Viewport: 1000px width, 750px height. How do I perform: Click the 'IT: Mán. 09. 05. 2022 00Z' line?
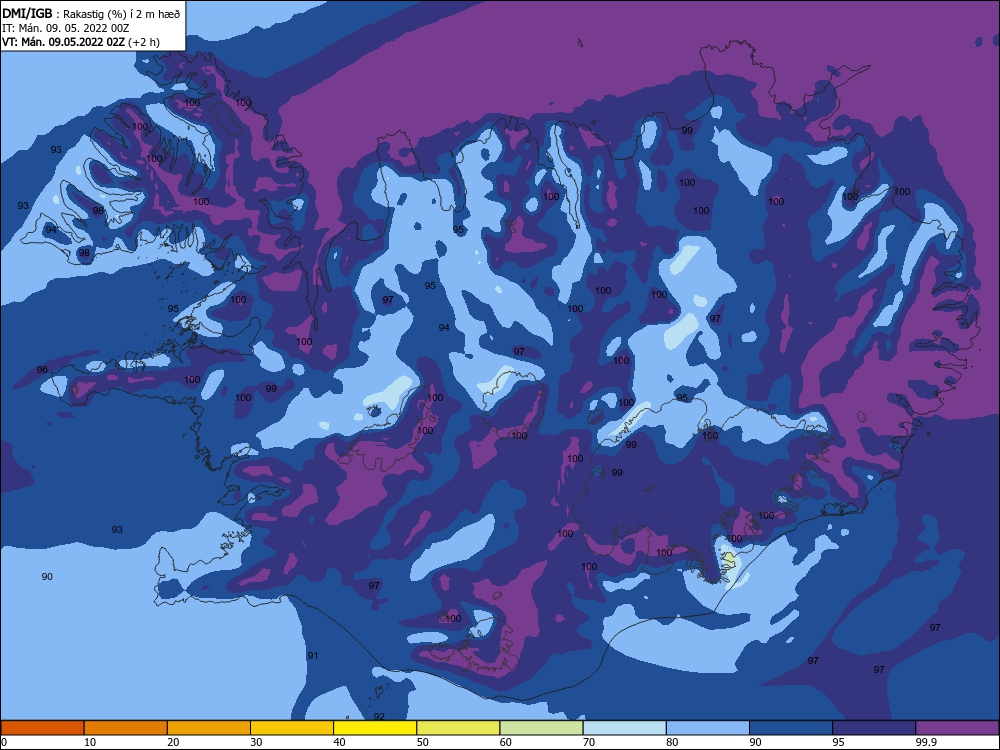coord(65,28)
